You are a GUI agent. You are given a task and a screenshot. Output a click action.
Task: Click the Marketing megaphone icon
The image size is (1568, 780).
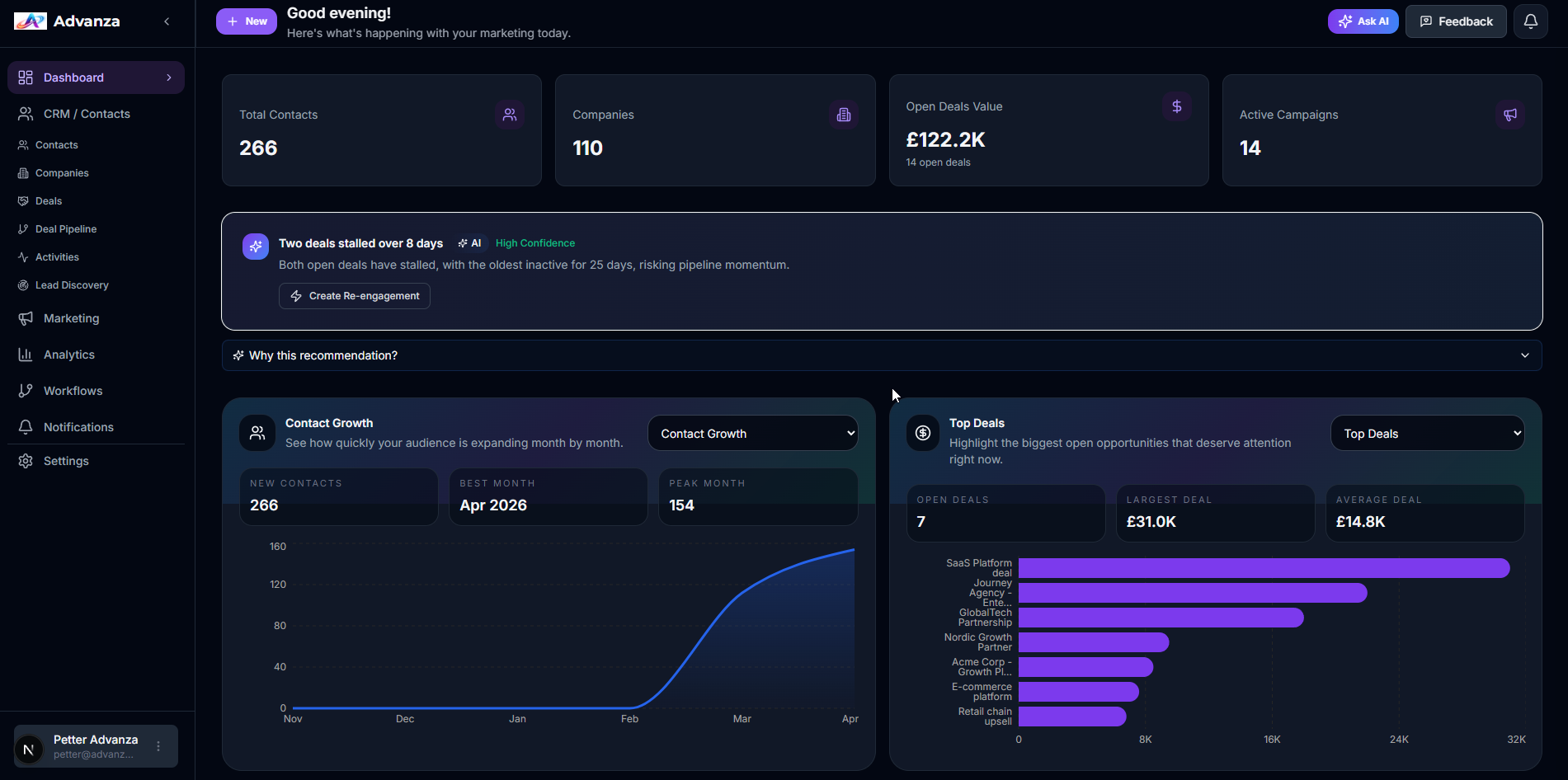(26, 317)
